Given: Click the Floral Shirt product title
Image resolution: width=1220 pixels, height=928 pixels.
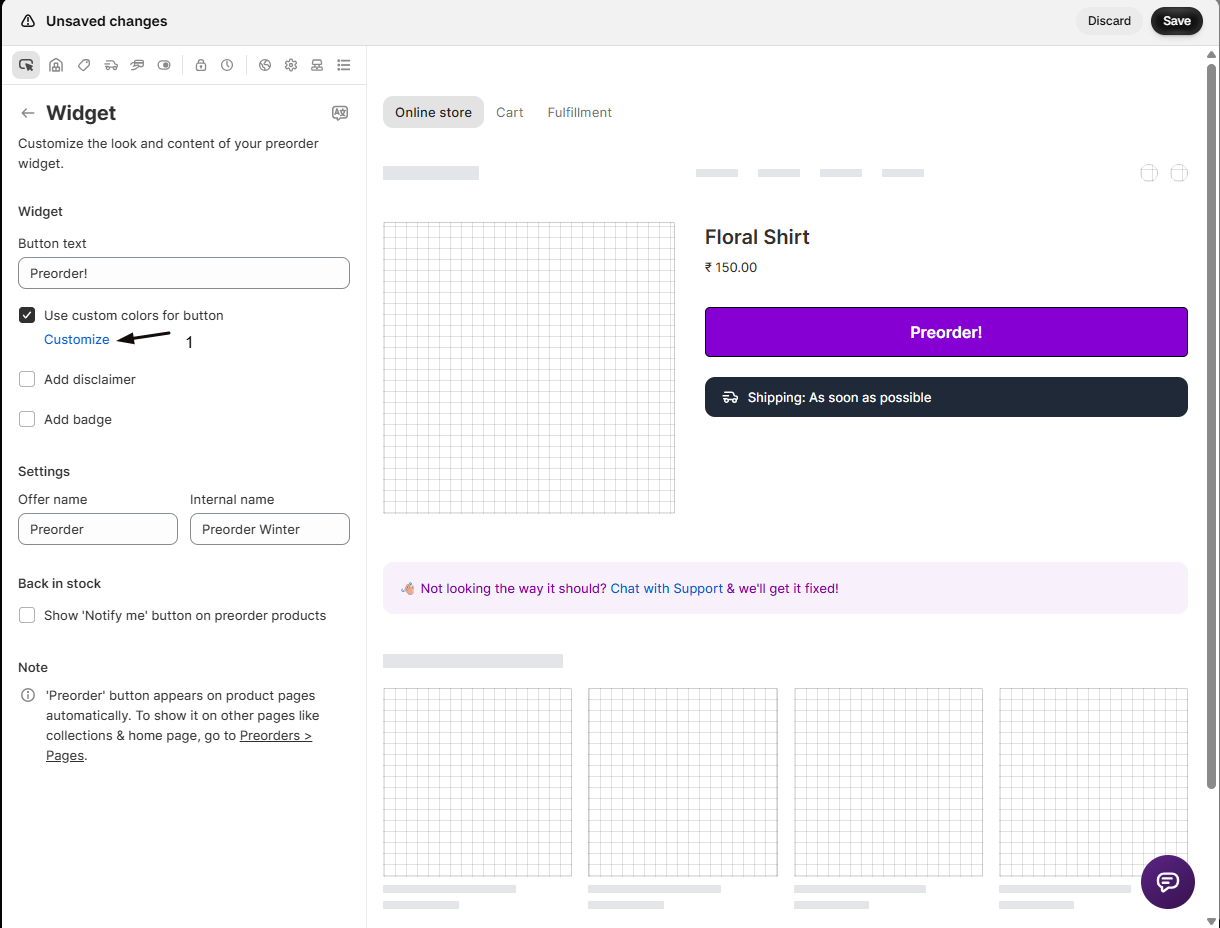Looking at the screenshot, I should coord(757,237).
